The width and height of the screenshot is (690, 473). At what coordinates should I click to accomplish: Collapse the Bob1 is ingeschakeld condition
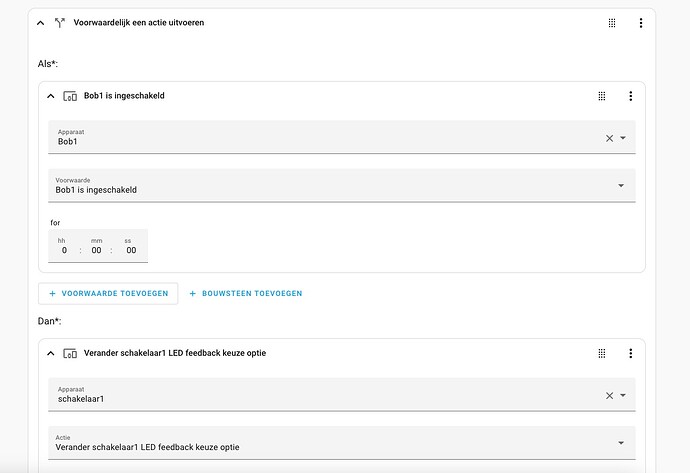pyautogui.click(x=51, y=96)
